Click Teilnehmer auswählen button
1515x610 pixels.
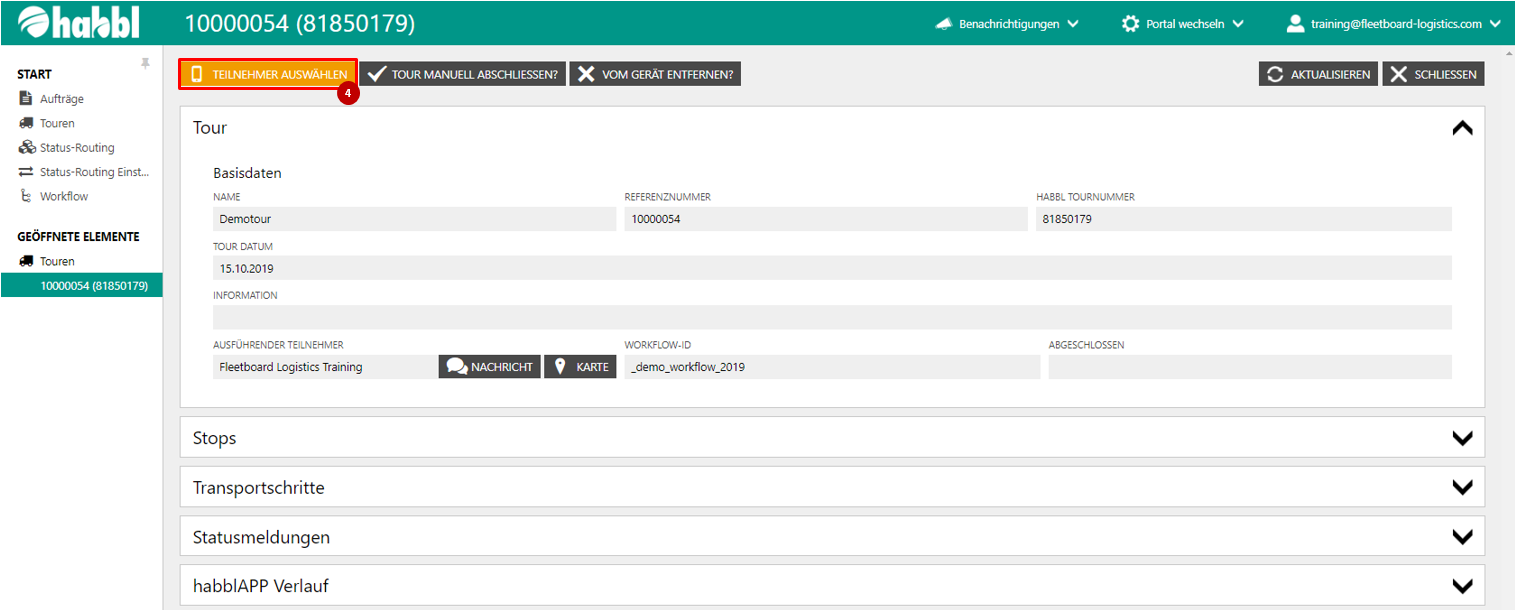tap(268, 74)
